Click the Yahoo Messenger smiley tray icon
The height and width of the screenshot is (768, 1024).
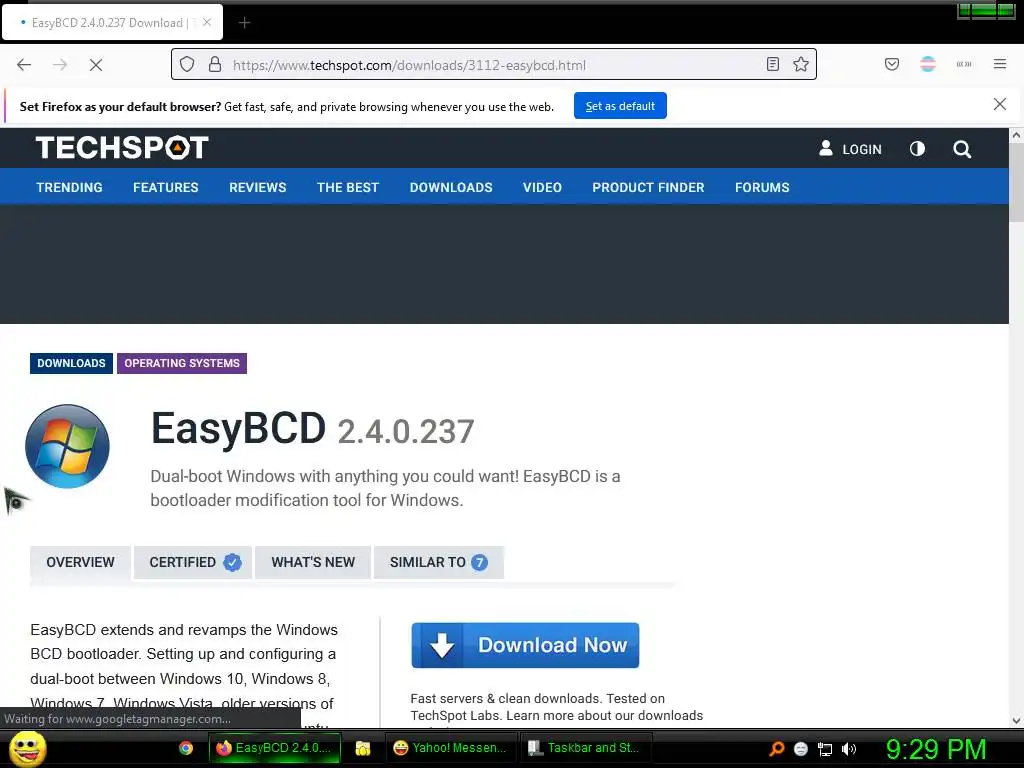pos(801,749)
